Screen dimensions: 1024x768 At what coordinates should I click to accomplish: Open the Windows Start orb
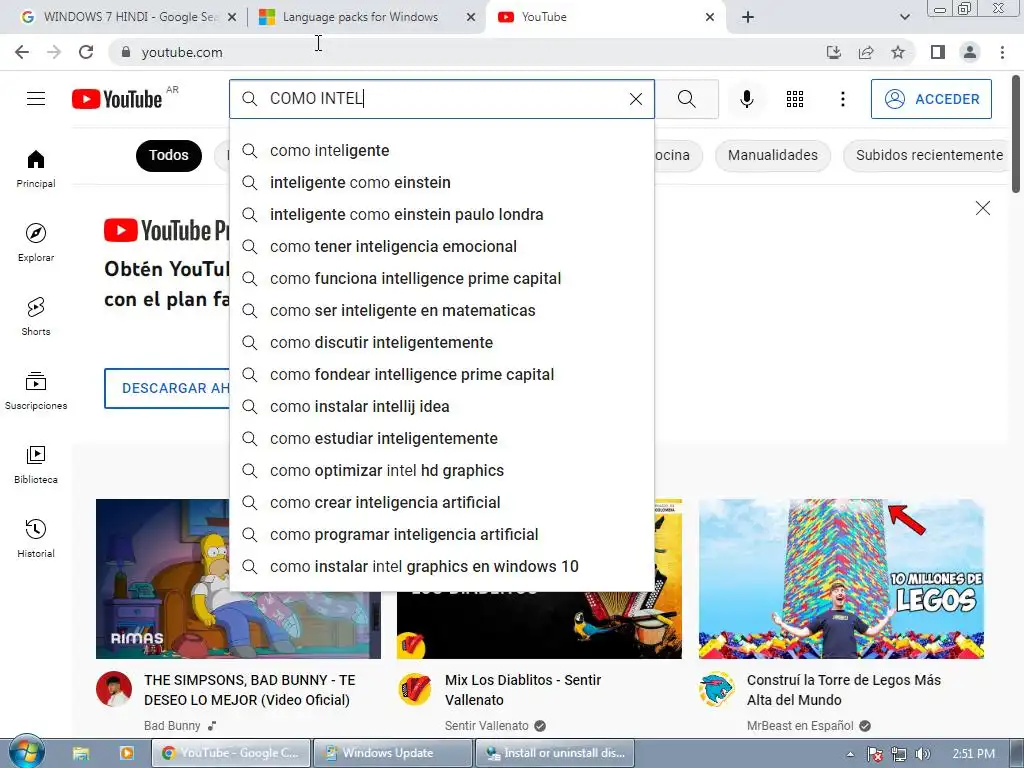coord(26,752)
